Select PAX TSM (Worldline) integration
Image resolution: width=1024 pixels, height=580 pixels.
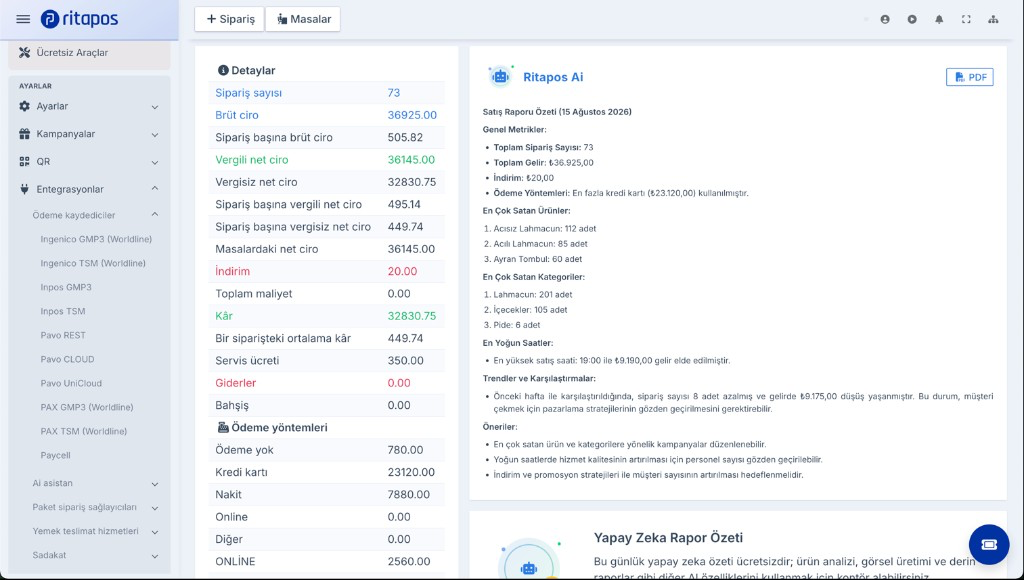tap(84, 431)
